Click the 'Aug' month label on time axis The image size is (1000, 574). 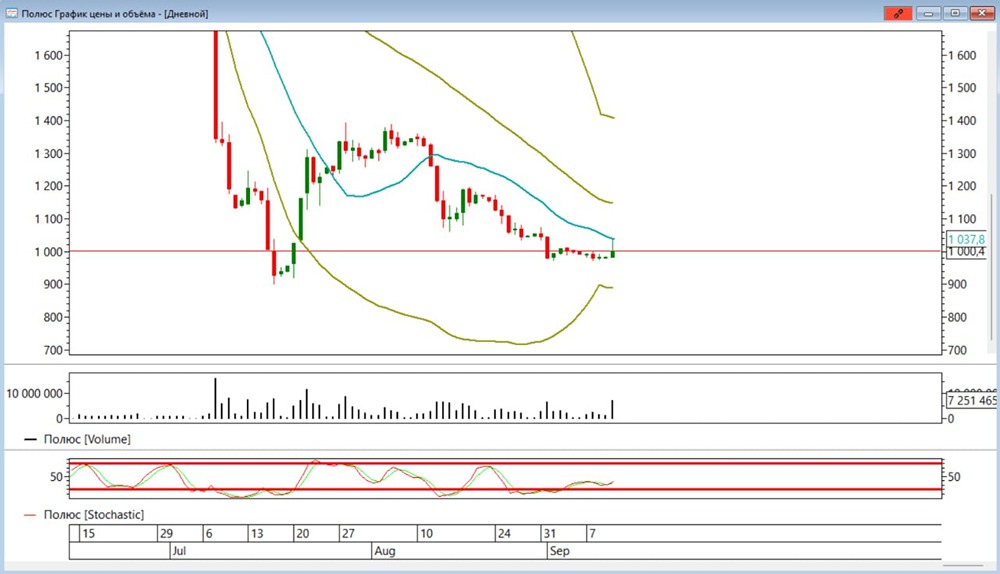(x=385, y=551)
